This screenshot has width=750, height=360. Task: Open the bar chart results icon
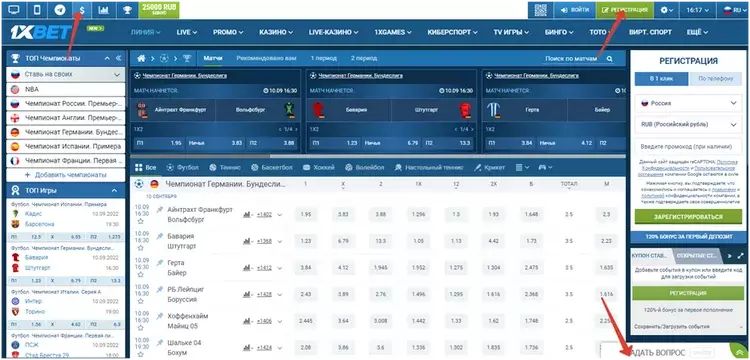tap(103, 10)
